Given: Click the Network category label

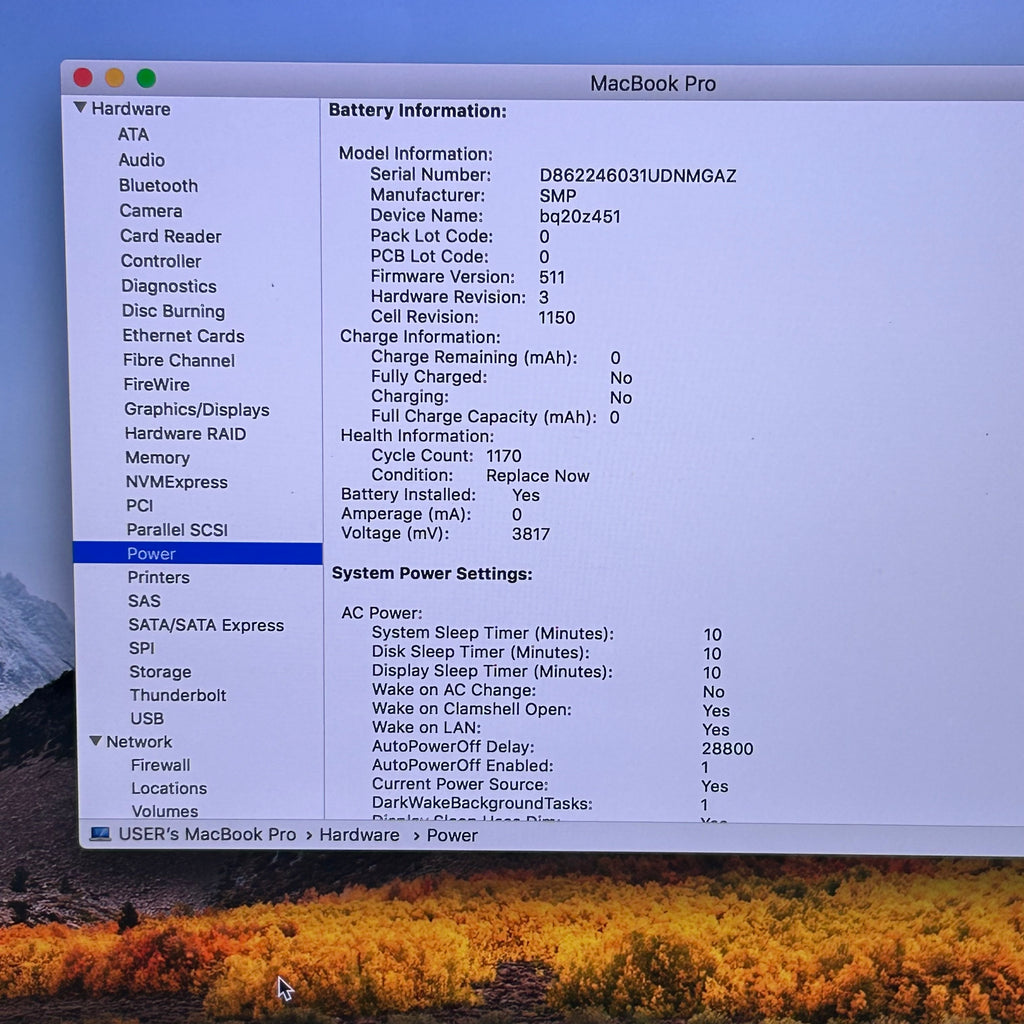Looking at the screenshot, I should pyautogui.click(x=139, y=742).
